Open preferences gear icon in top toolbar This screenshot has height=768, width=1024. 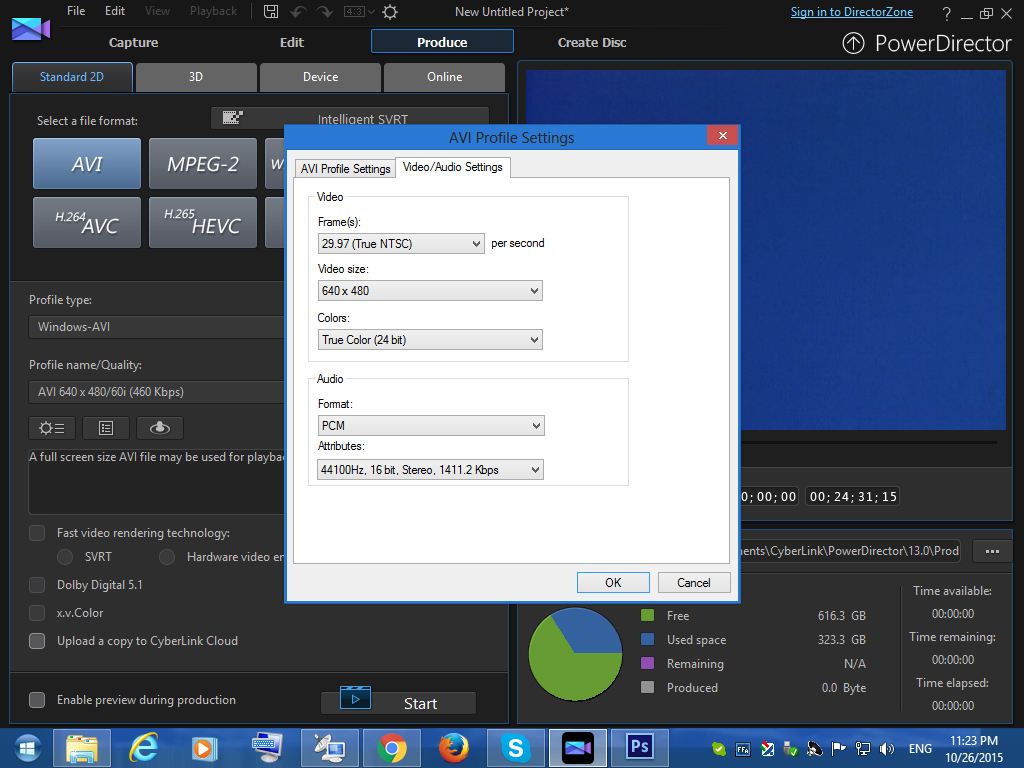[390, 11]
